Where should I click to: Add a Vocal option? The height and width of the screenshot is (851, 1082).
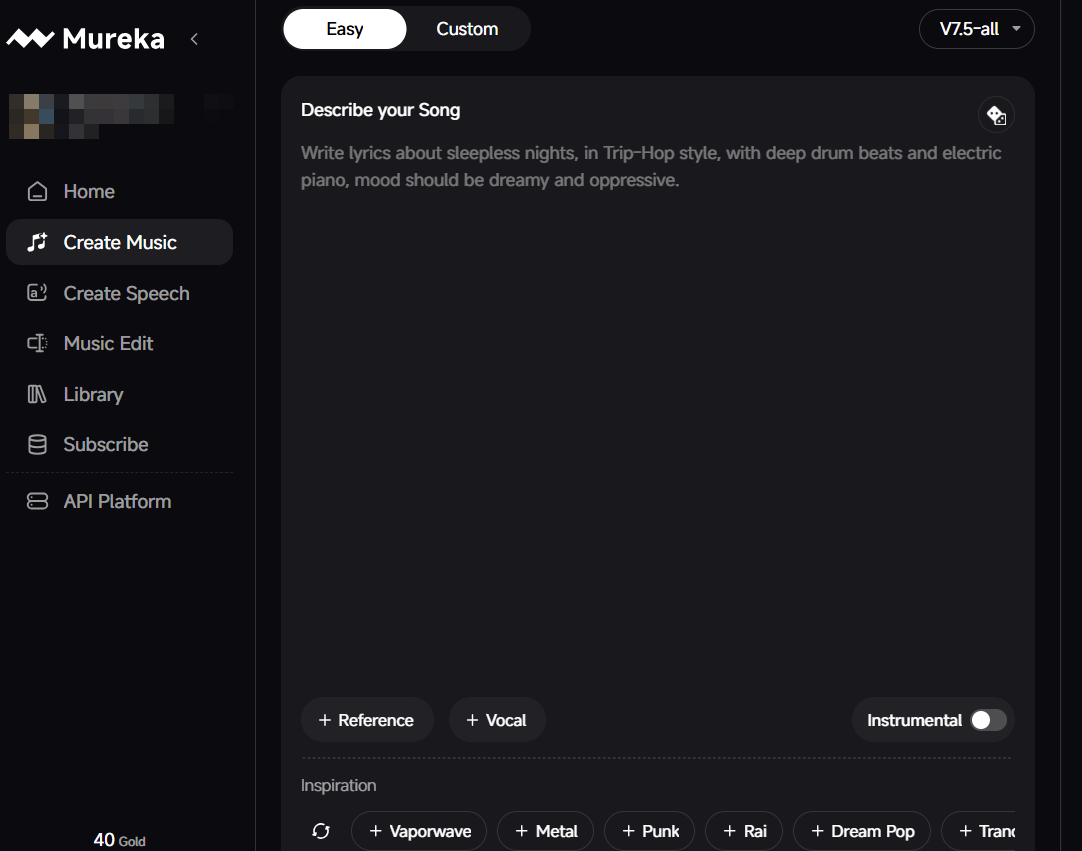[x=497, y=720]
